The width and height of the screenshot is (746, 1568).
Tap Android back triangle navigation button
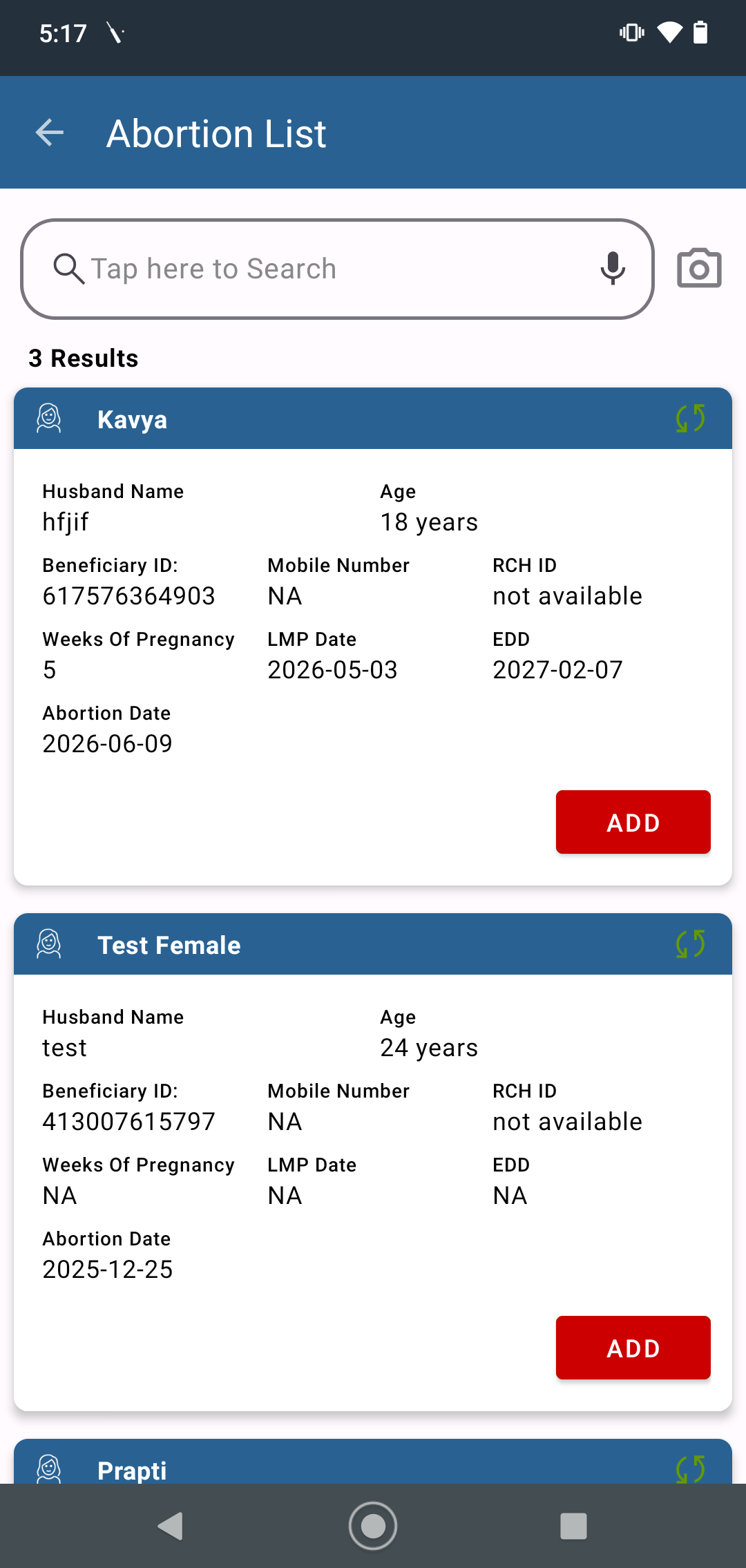tap(171, 1526)
